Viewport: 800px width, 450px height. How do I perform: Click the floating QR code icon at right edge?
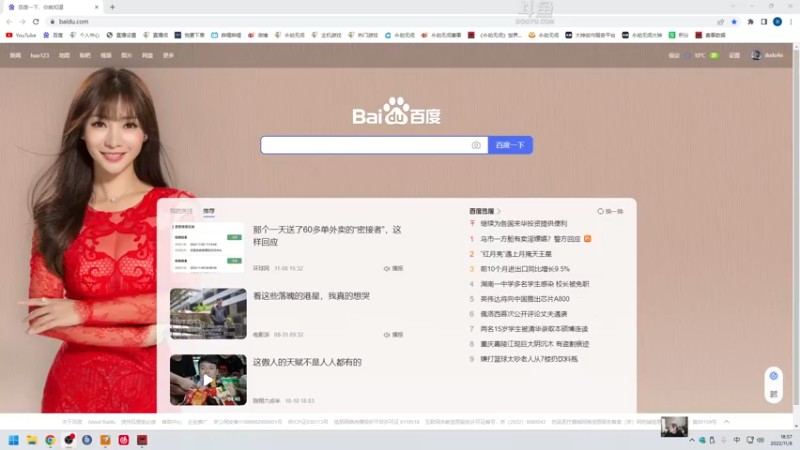[x=773, y=394]
